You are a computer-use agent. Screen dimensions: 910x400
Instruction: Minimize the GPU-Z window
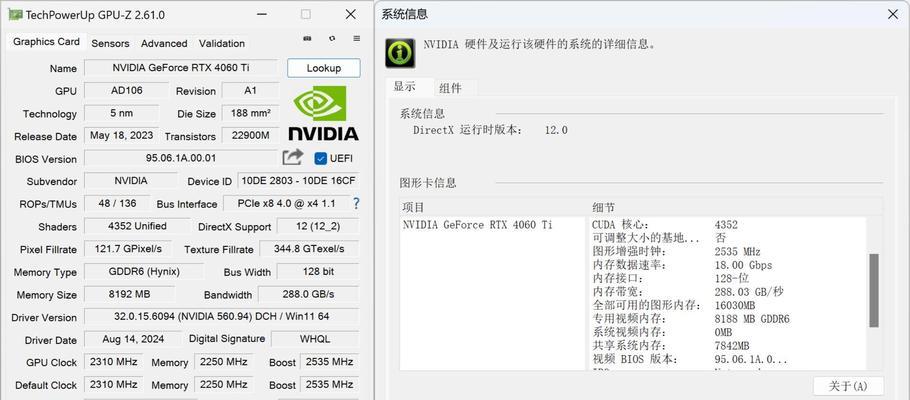[262, 15]
